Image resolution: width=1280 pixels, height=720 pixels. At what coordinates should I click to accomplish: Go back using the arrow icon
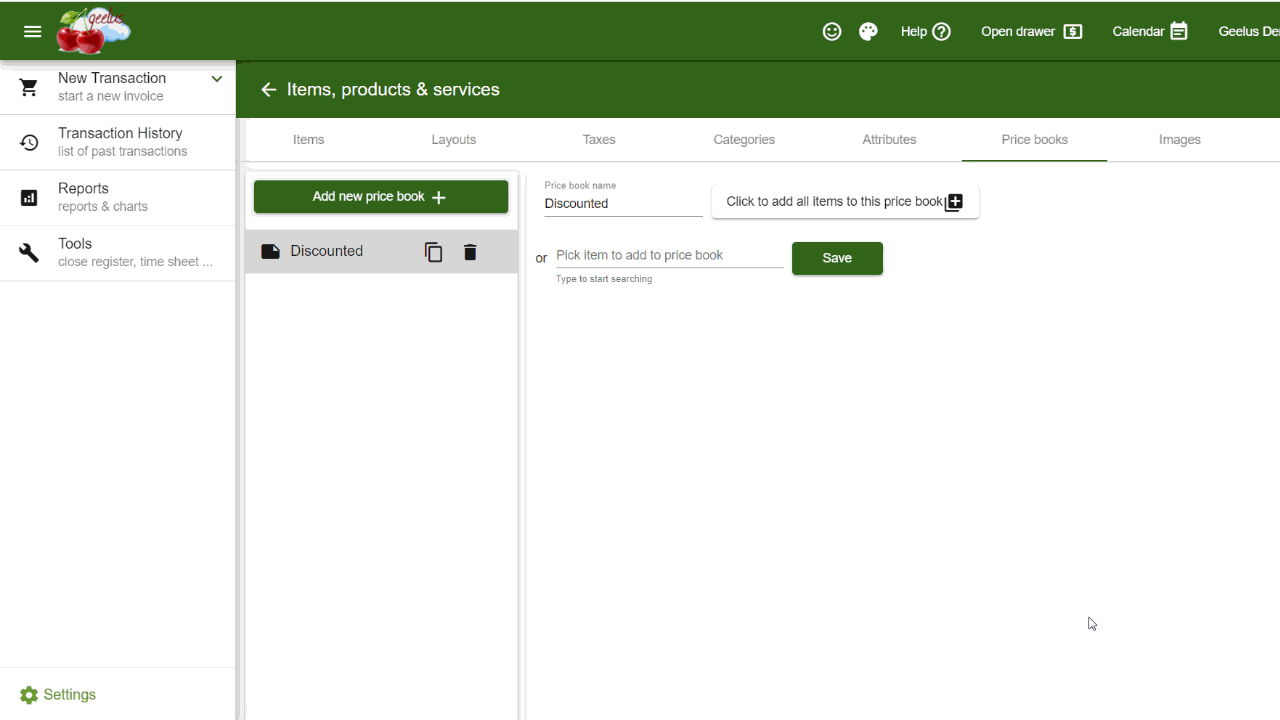(268, 90)
